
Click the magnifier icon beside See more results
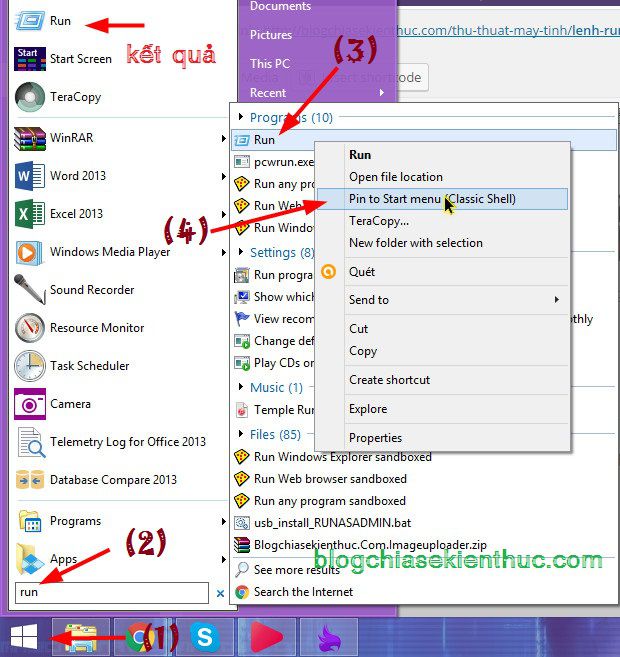(242, 569)
